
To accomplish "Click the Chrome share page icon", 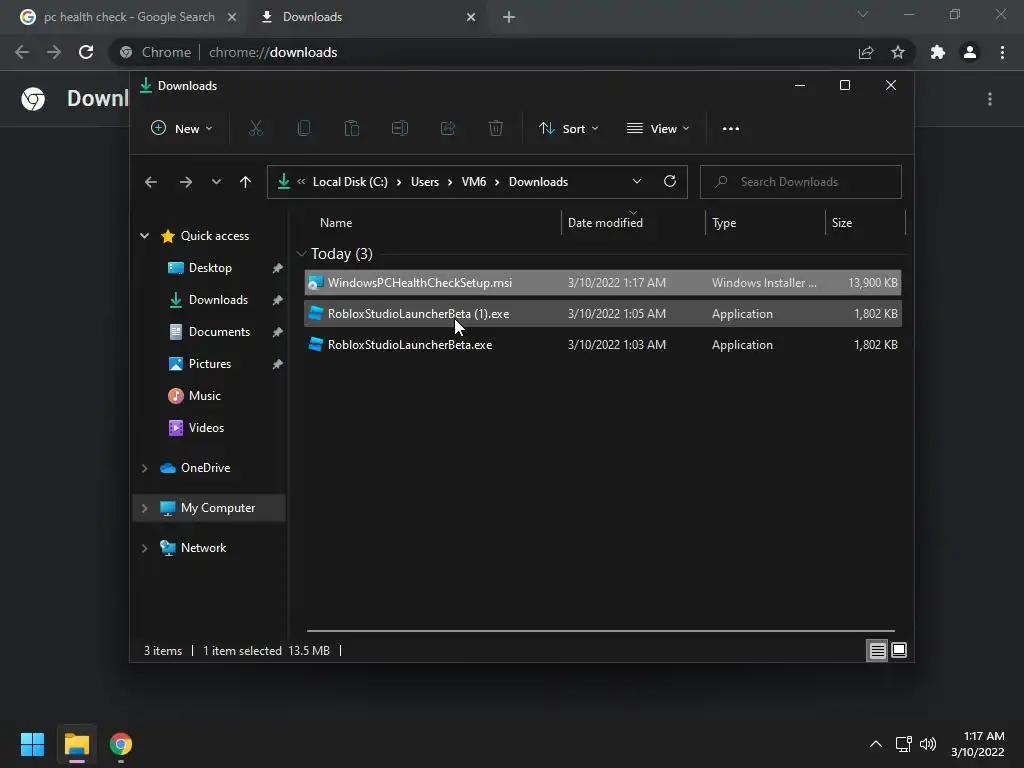I will click(x=866, y=52).
